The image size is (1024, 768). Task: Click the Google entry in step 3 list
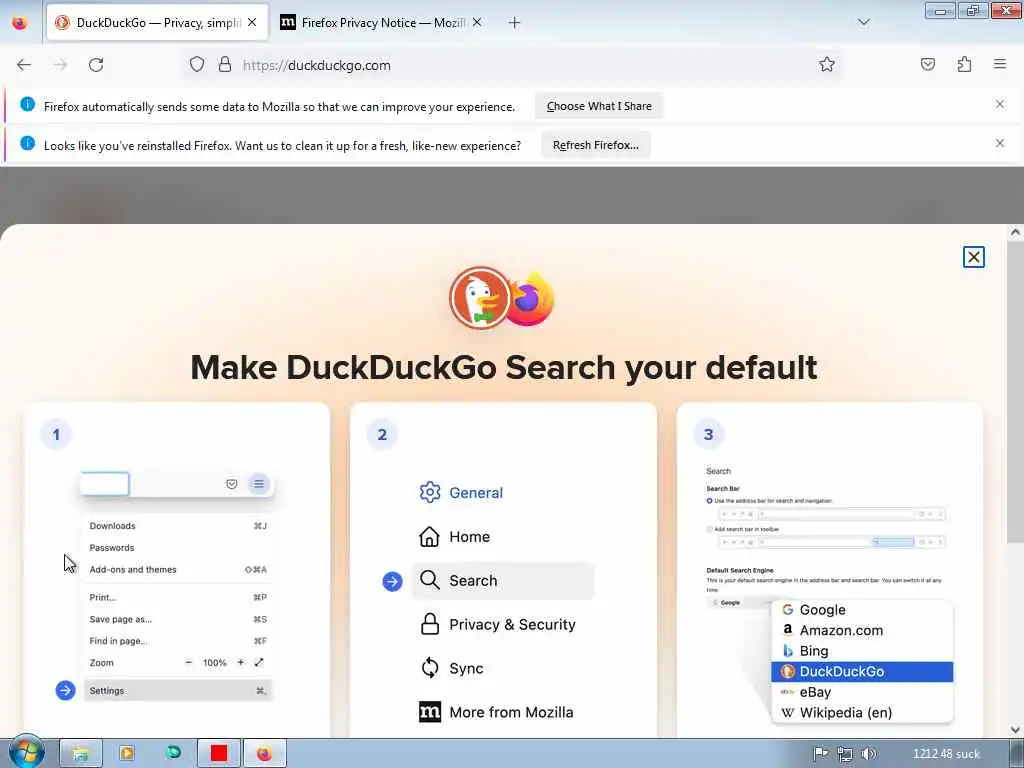tap(862, 609)
